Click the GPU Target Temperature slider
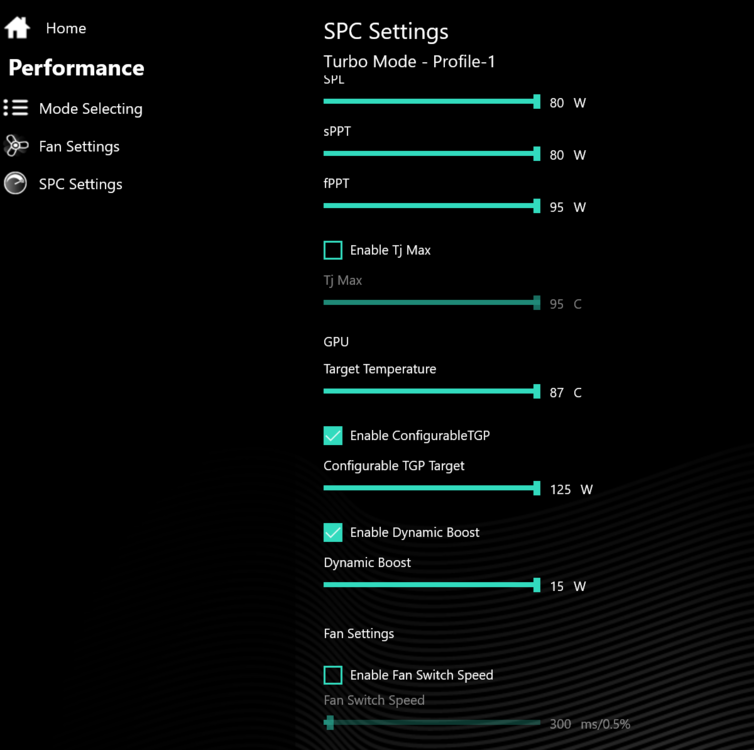The image size is (754, 750). coord(430,391)
